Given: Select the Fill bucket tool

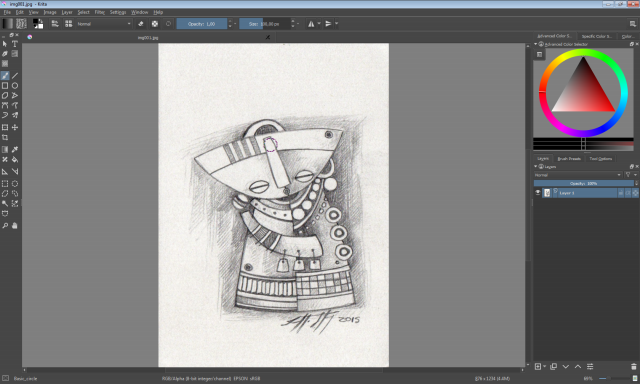Looking at the screenshot, I should coord(15,160).
